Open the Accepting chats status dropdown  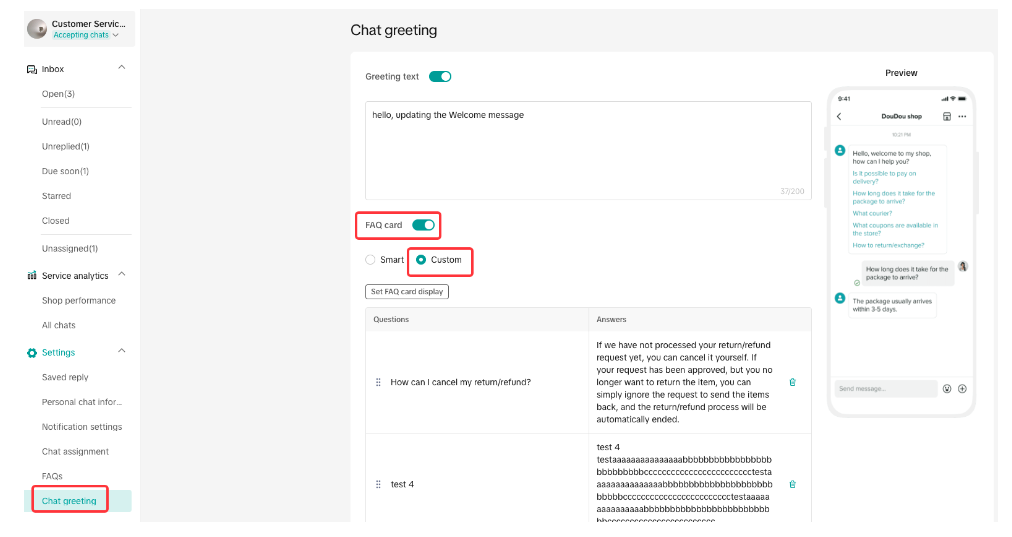(86, 35)
